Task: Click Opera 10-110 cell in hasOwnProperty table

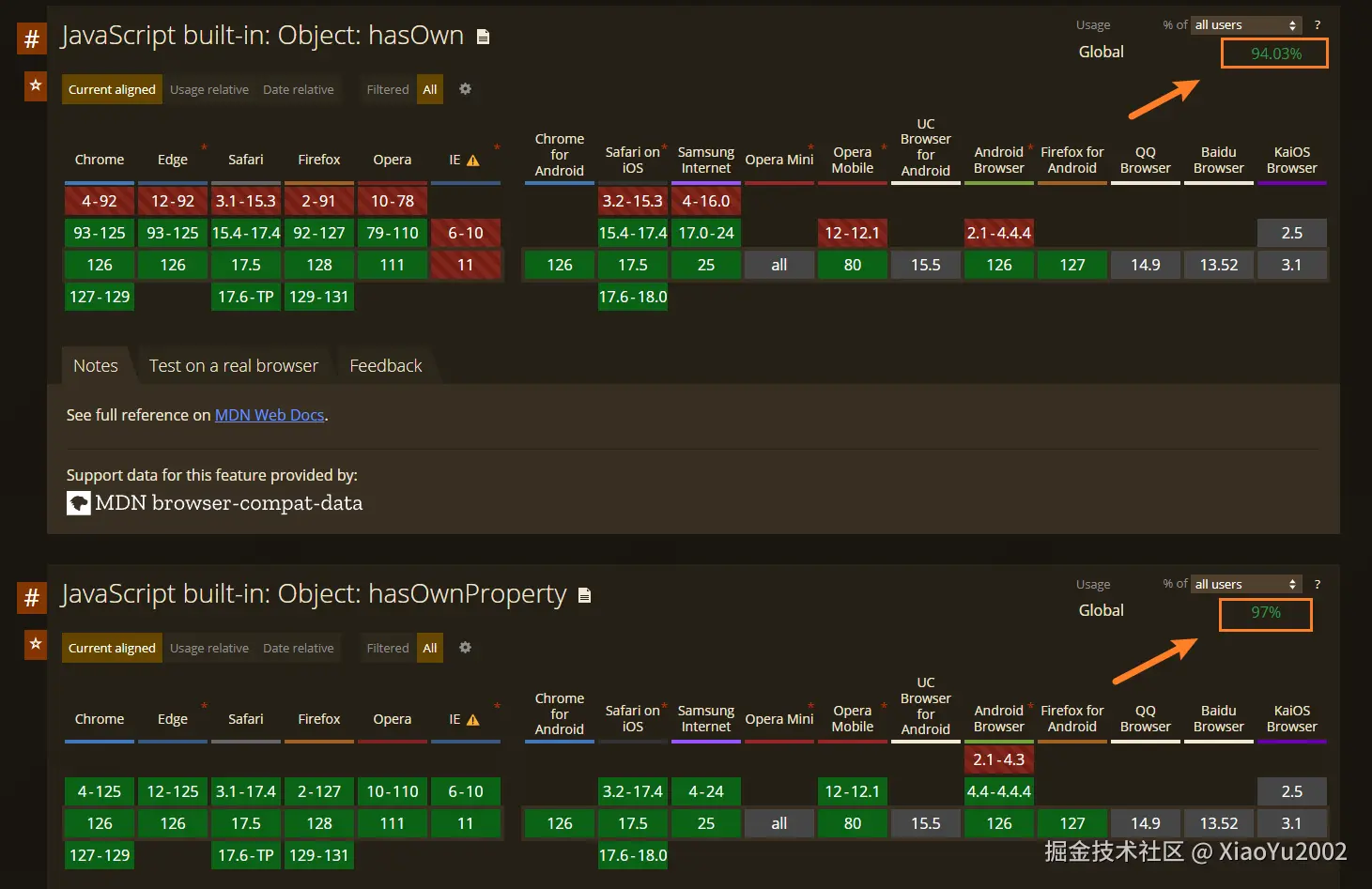Action: [393, 791]
